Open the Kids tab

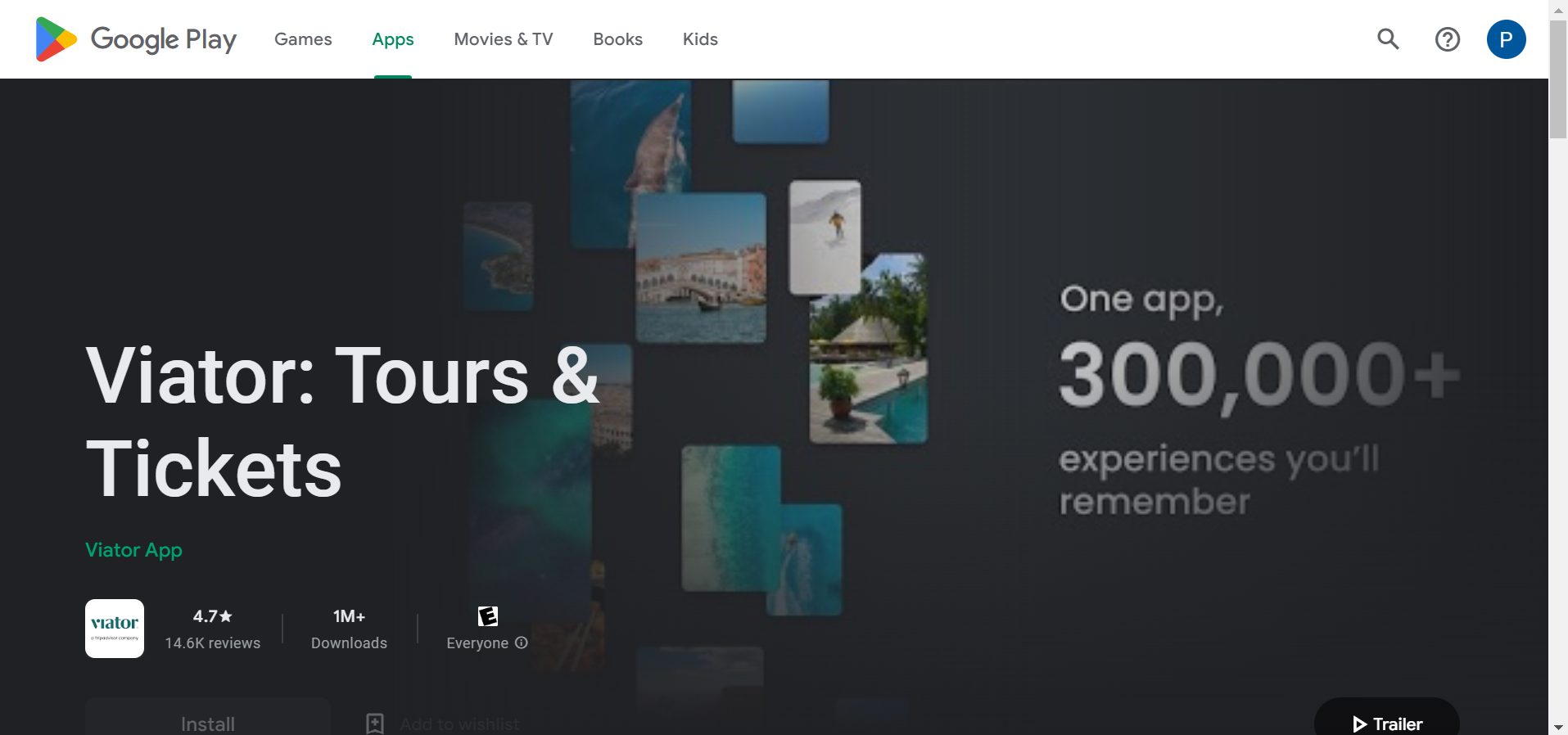coord(700,39)
